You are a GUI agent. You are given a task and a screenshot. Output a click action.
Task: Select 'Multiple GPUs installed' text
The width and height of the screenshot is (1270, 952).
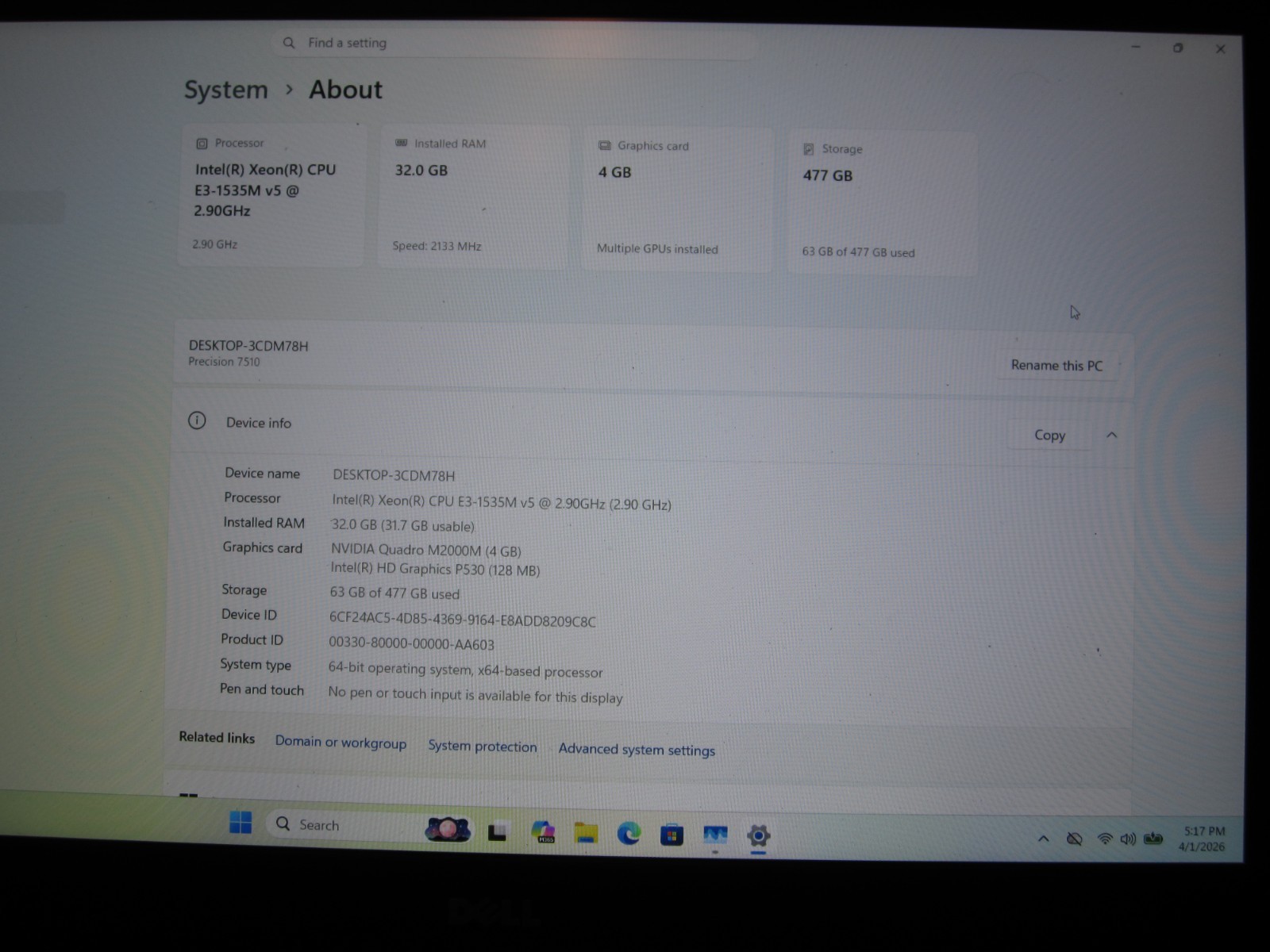657,248
